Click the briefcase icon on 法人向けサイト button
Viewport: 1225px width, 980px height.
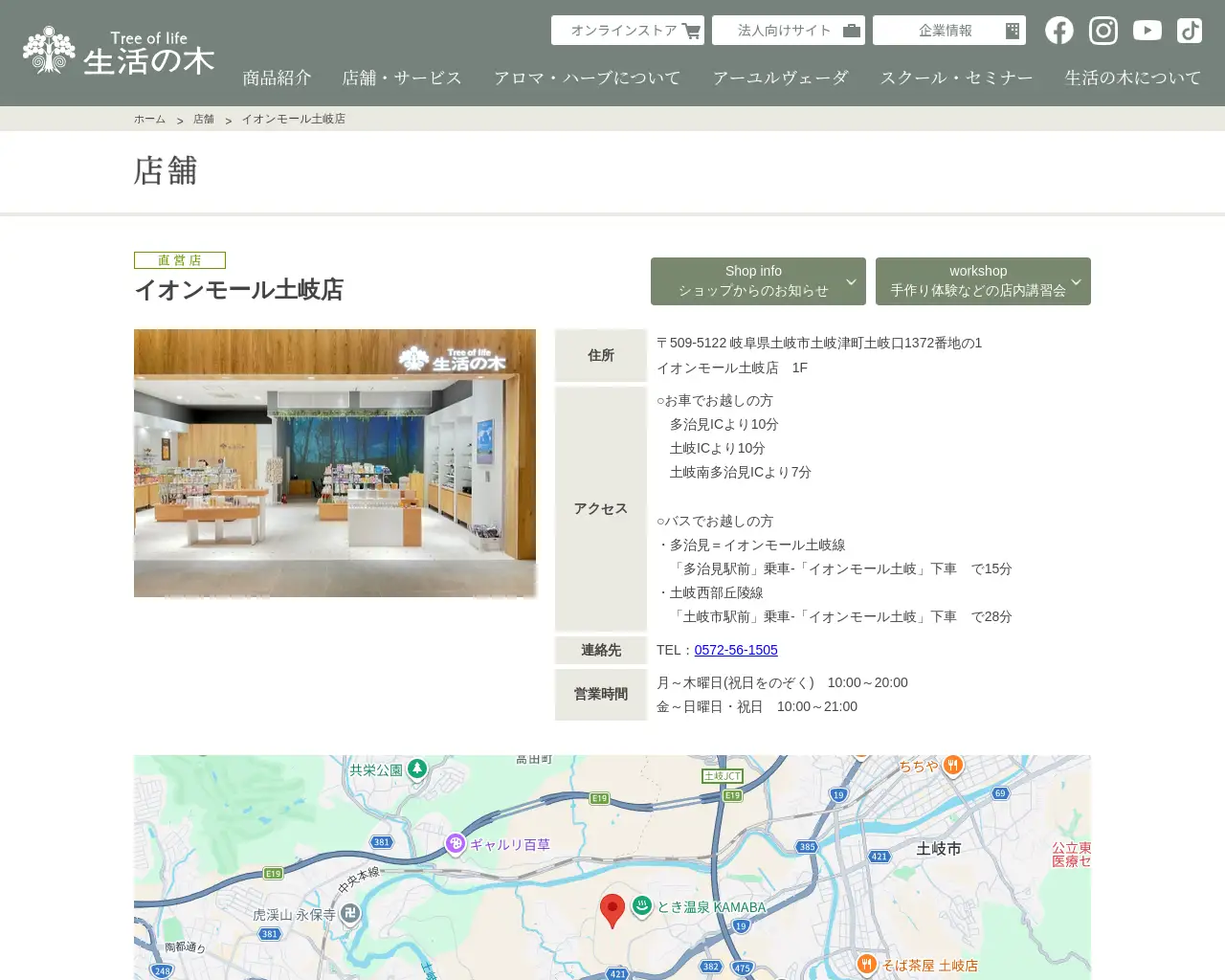(x=850, y=30)
